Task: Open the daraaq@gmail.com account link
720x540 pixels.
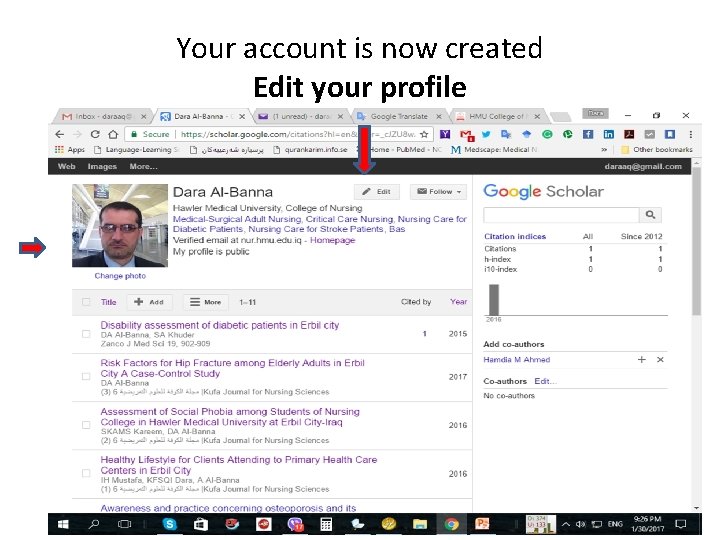Action: 643,166
